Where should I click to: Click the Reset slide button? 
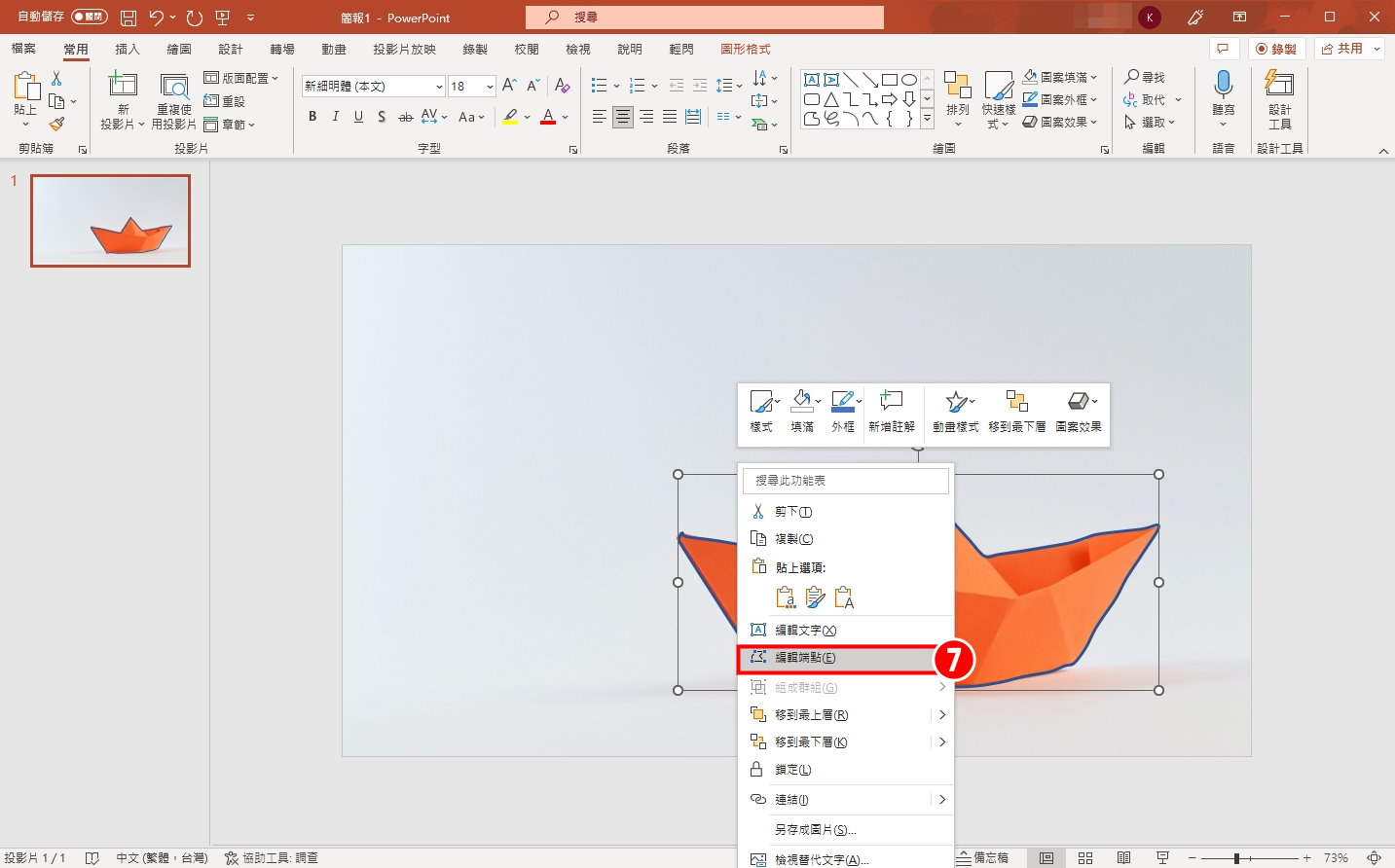click(x=225, y=101)
